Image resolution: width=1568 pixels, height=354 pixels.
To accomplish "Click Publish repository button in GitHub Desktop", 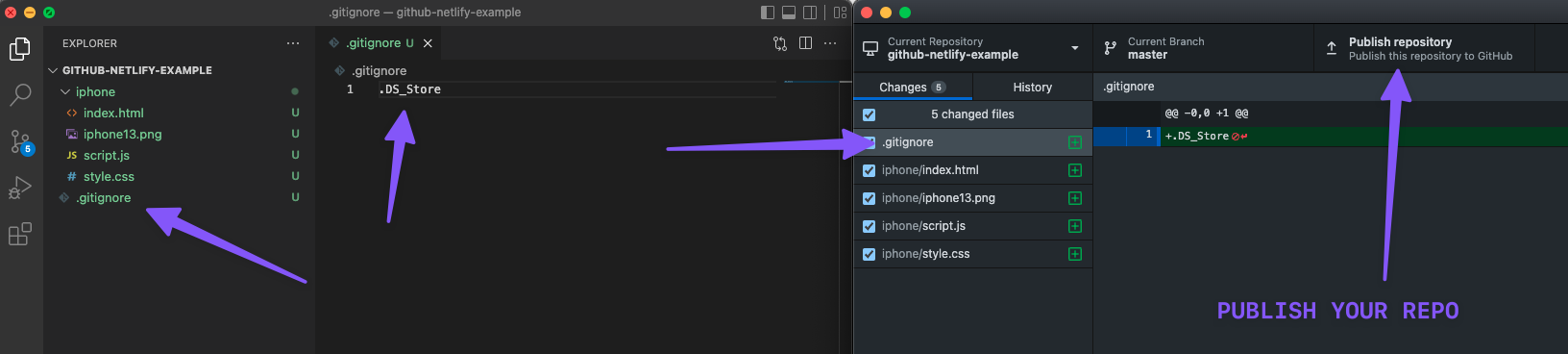I will pos(1424,48).
